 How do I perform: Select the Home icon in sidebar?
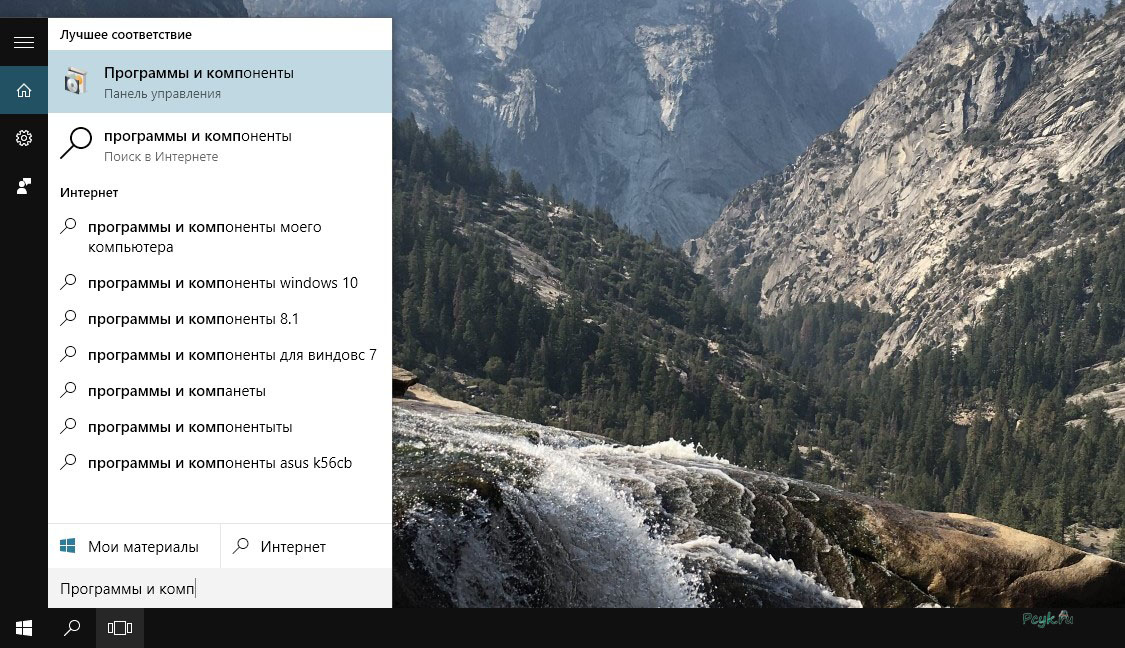pyautogui.click(x=24, y=90)
